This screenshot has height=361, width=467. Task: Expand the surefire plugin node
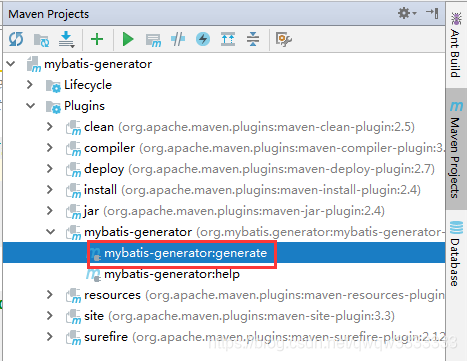point(50,337)
